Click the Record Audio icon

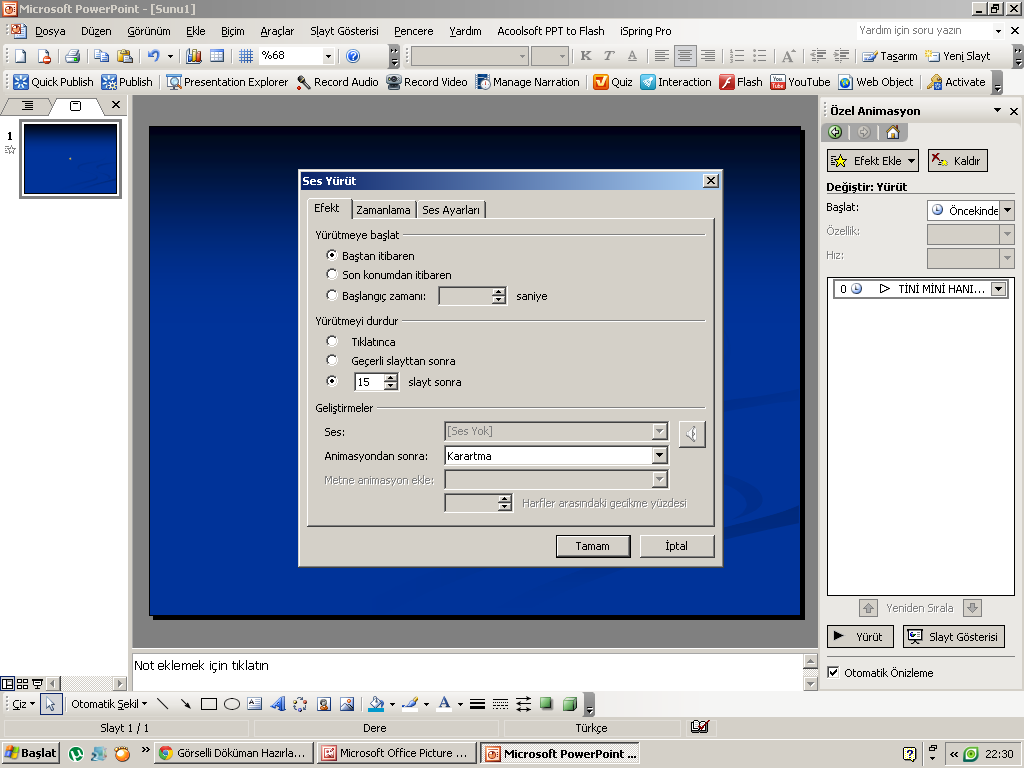click(x=304, y=82)
